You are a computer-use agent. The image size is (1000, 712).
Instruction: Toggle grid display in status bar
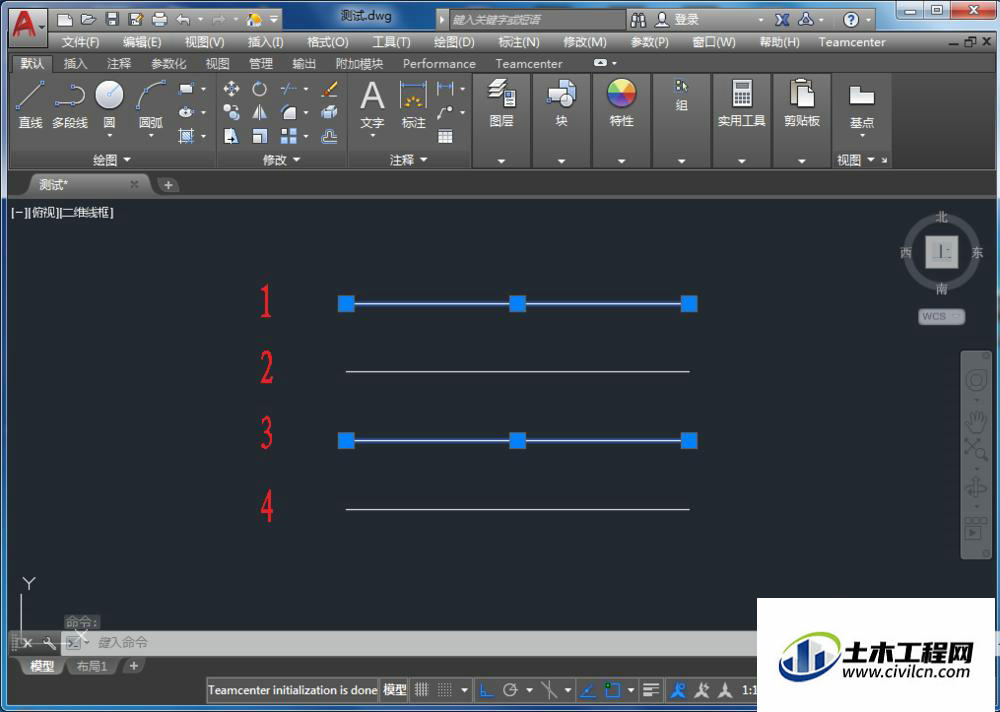pos(422,690)
